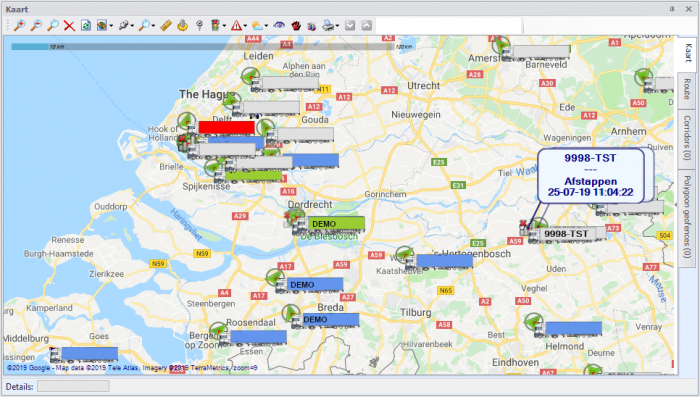Select the zoom out magnifier tool

pos(36,25)
